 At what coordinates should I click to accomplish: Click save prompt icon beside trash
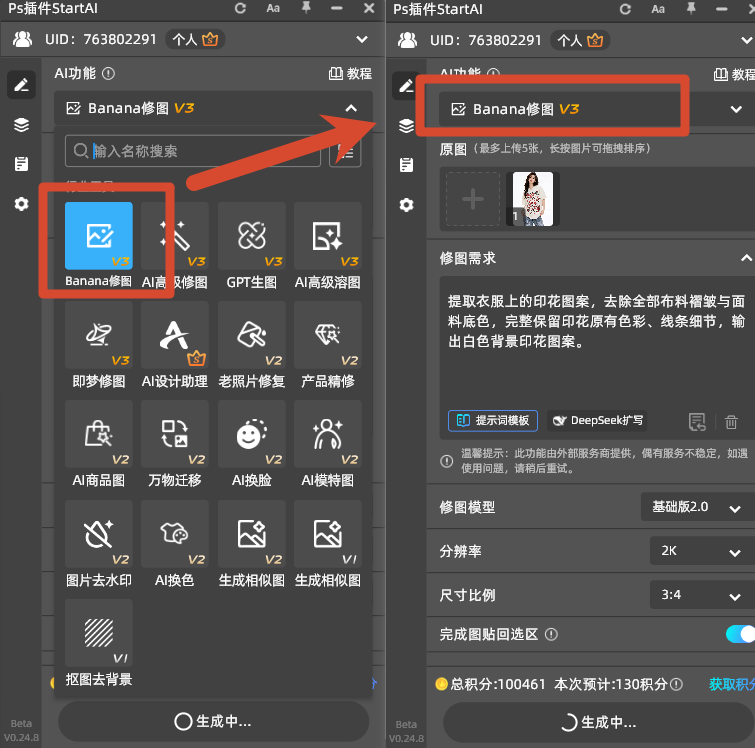pos(697,422)
